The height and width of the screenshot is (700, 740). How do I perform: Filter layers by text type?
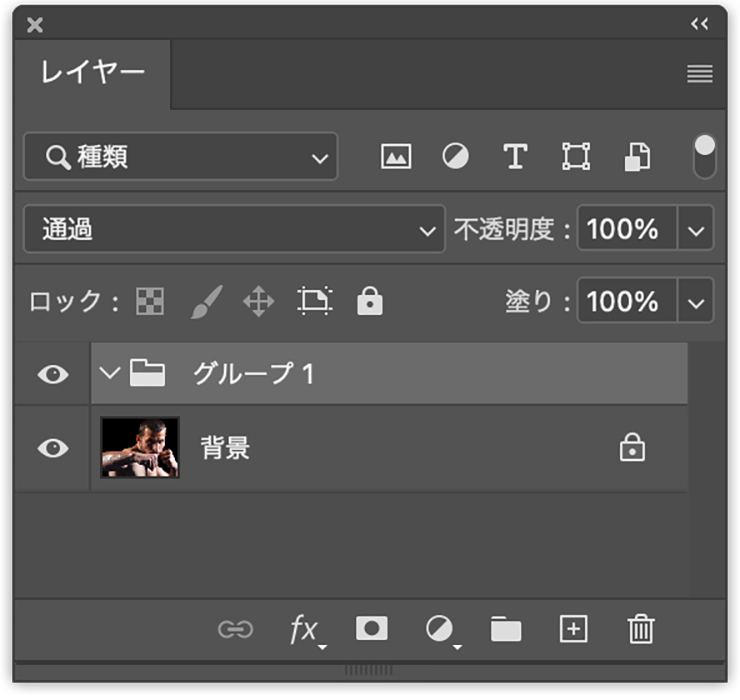pos(515,157)
